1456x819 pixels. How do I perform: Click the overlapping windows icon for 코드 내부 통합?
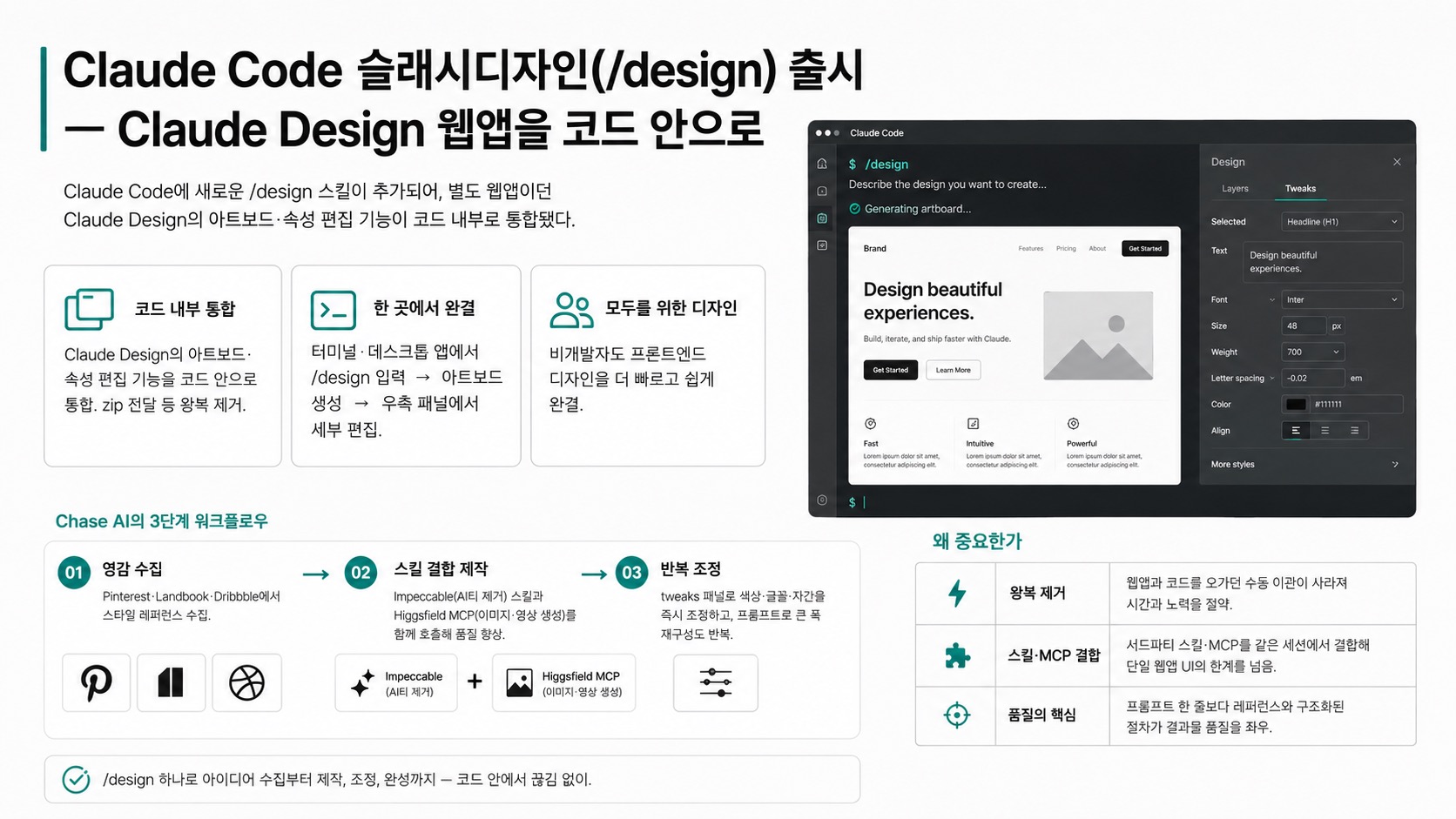(89, 309)
